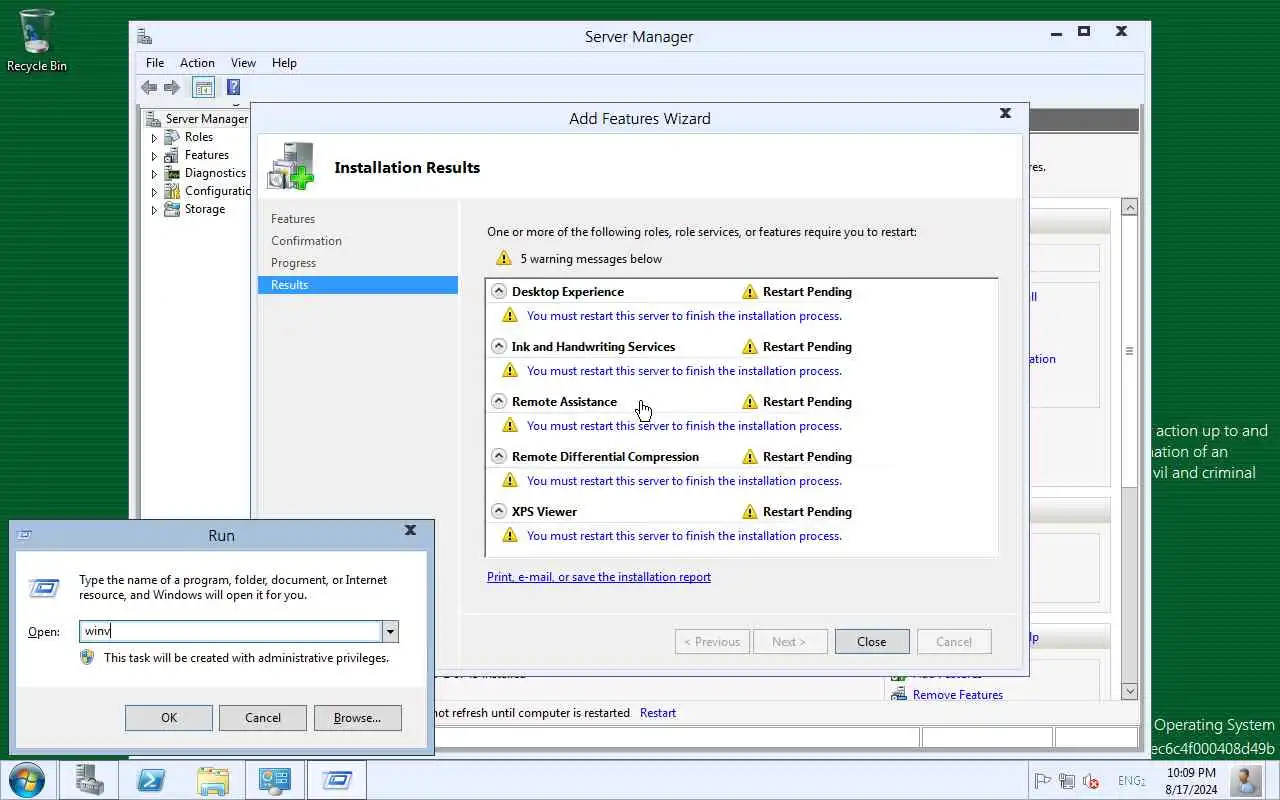
Task: Open the print, e-mail, or save report link
Action: [599, 577]
